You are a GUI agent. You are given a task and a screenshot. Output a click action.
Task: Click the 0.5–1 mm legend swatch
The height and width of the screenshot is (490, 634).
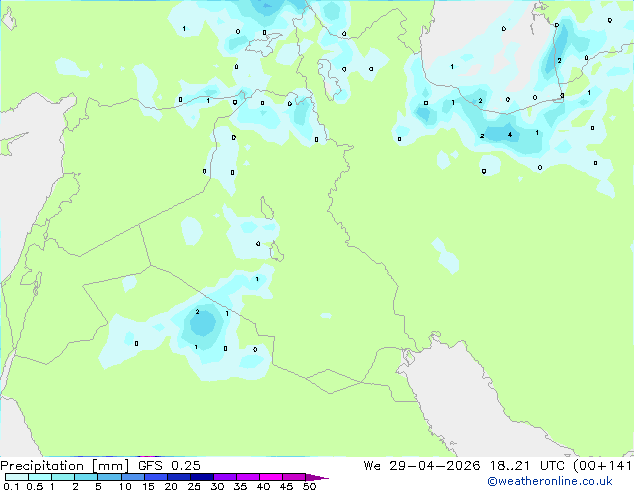(x=40, y=477)
